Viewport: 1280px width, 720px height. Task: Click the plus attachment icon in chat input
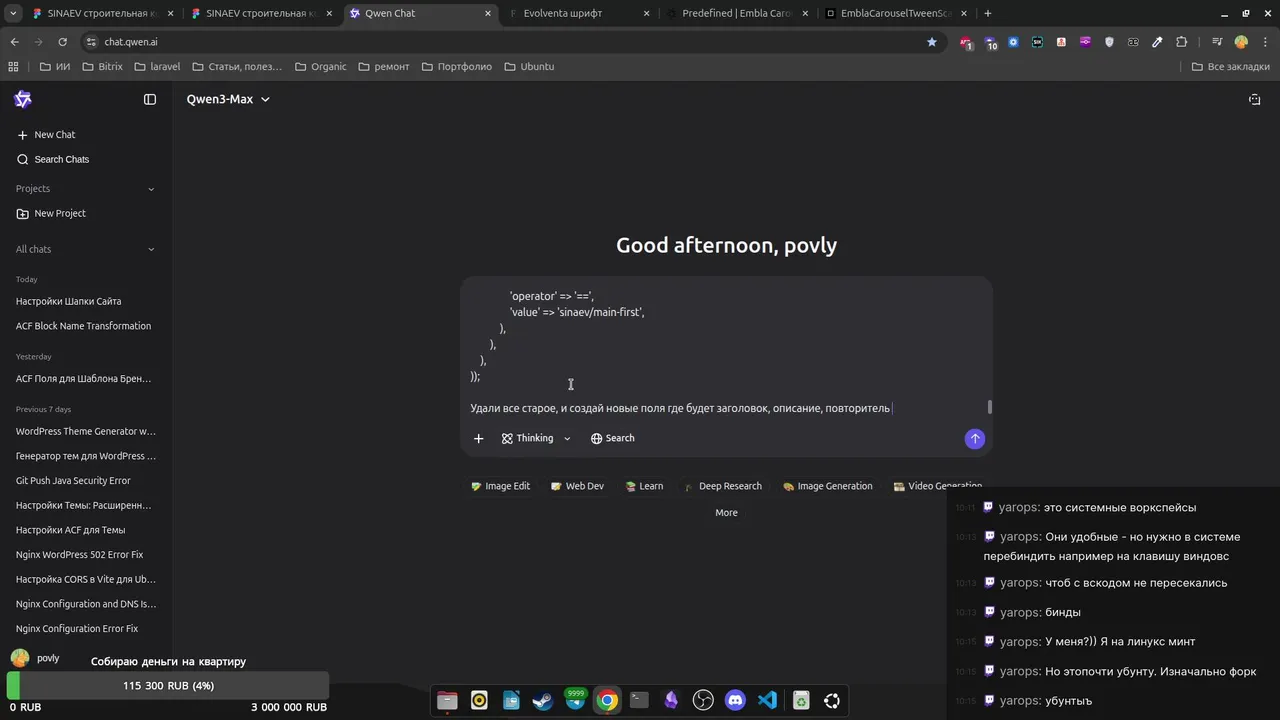pos(478,438)
